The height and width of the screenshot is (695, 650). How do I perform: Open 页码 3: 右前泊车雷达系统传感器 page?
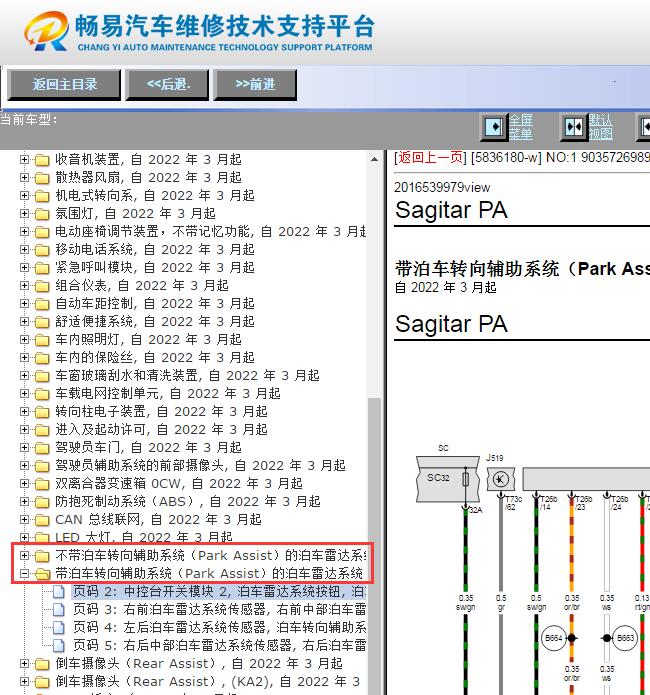point(219,609)
